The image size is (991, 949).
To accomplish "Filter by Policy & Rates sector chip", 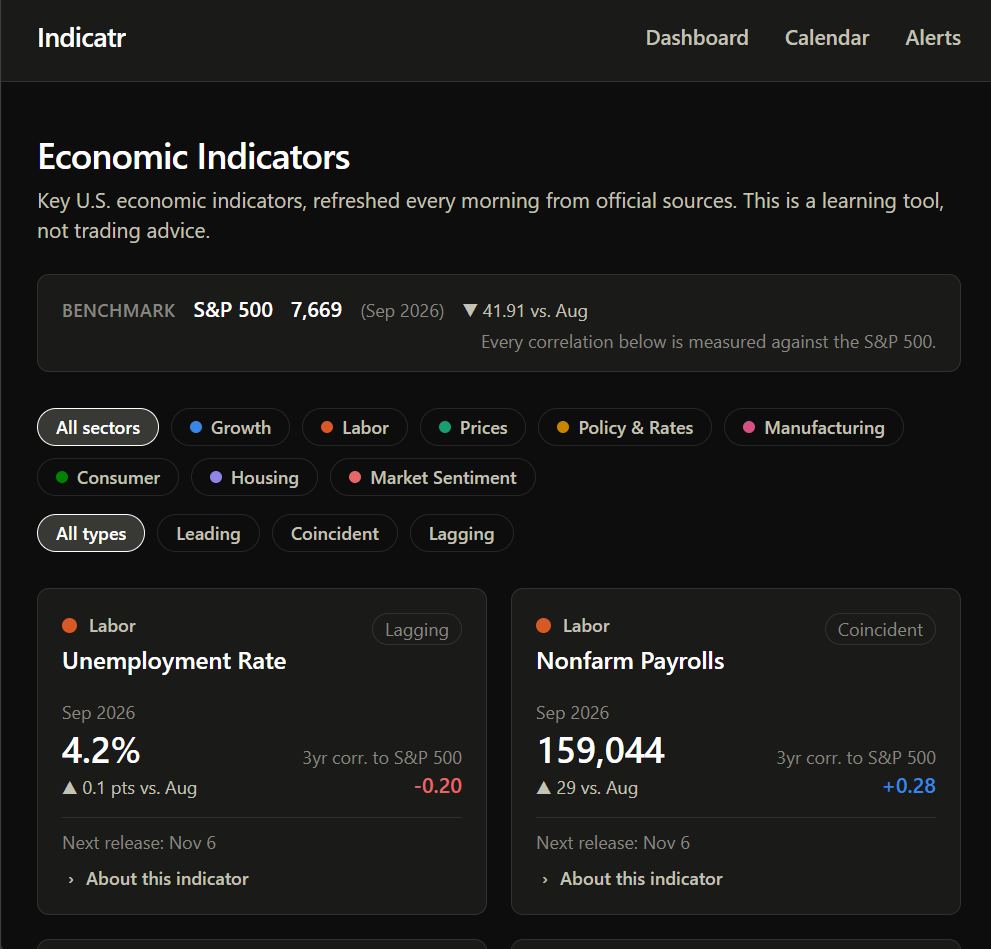I will [x=625, y=428].
